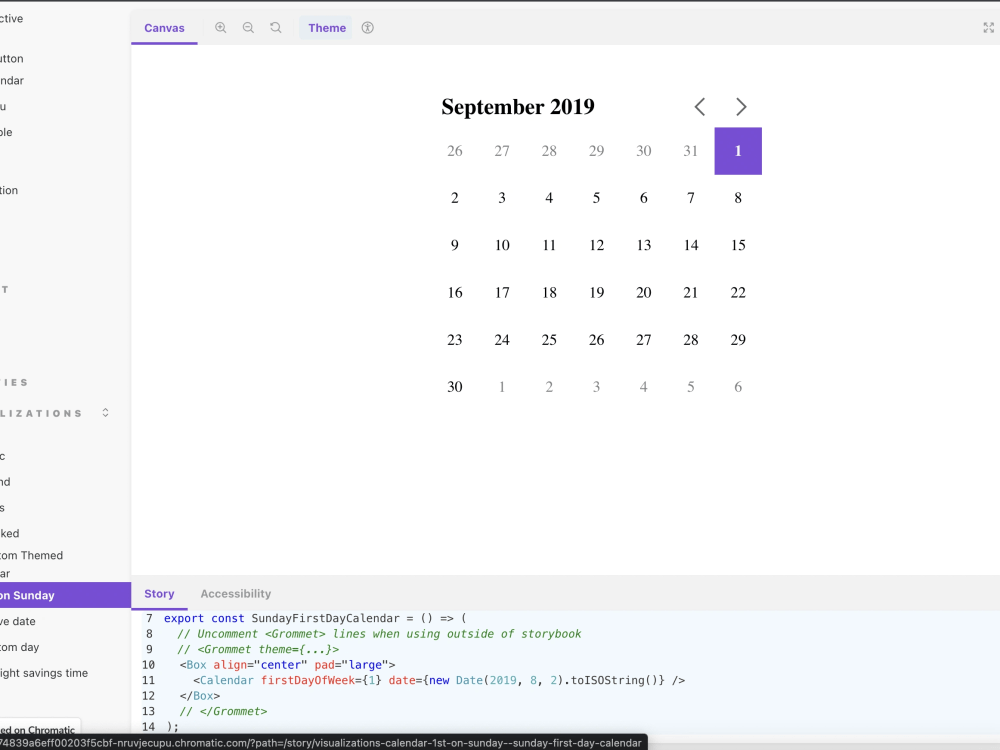The width and height of the screenshot is (1000, 750).
Task: Go to next month with right arrow
Action: click(740, 107)
